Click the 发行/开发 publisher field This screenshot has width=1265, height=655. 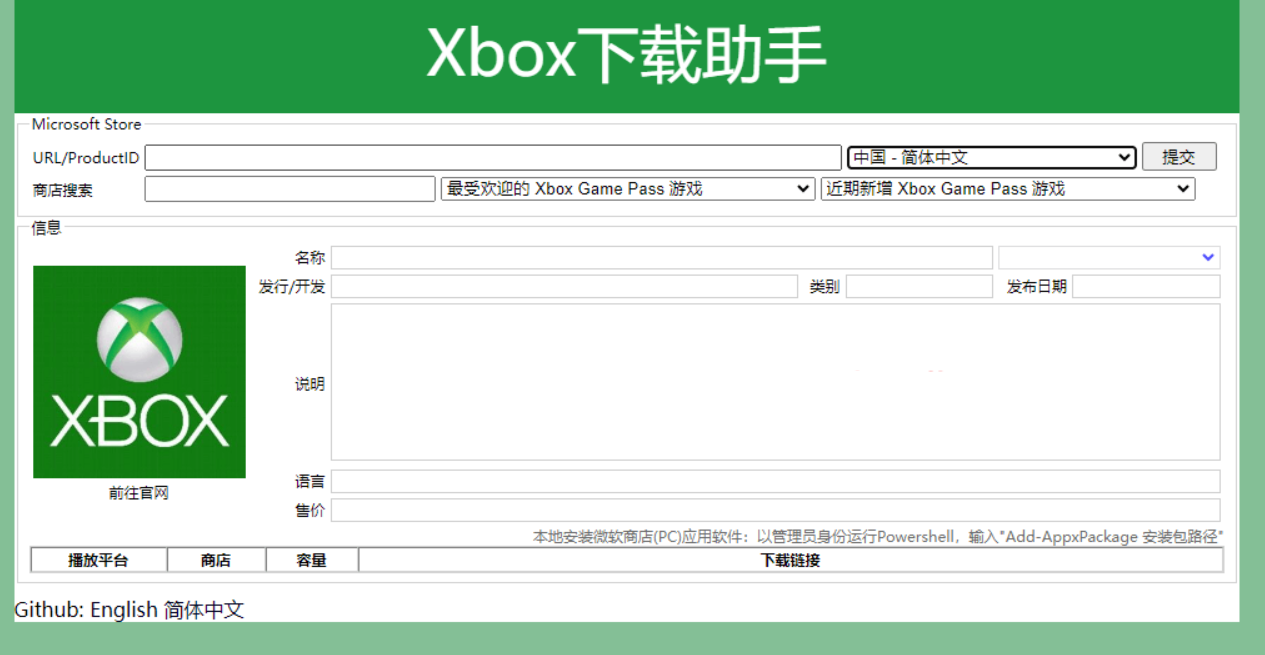coord(564,287)
